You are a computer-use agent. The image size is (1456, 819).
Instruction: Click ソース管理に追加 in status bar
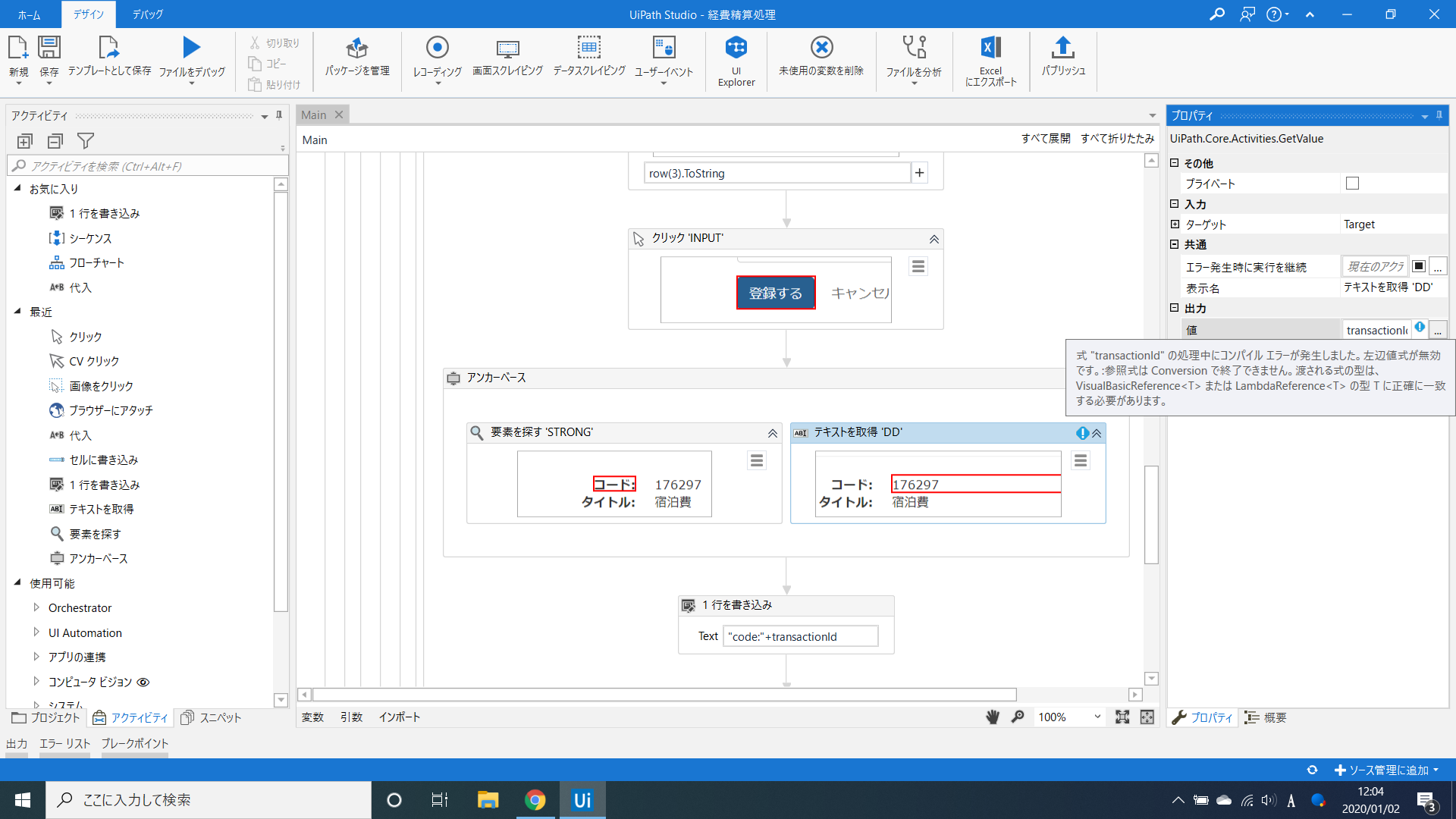1386,770
